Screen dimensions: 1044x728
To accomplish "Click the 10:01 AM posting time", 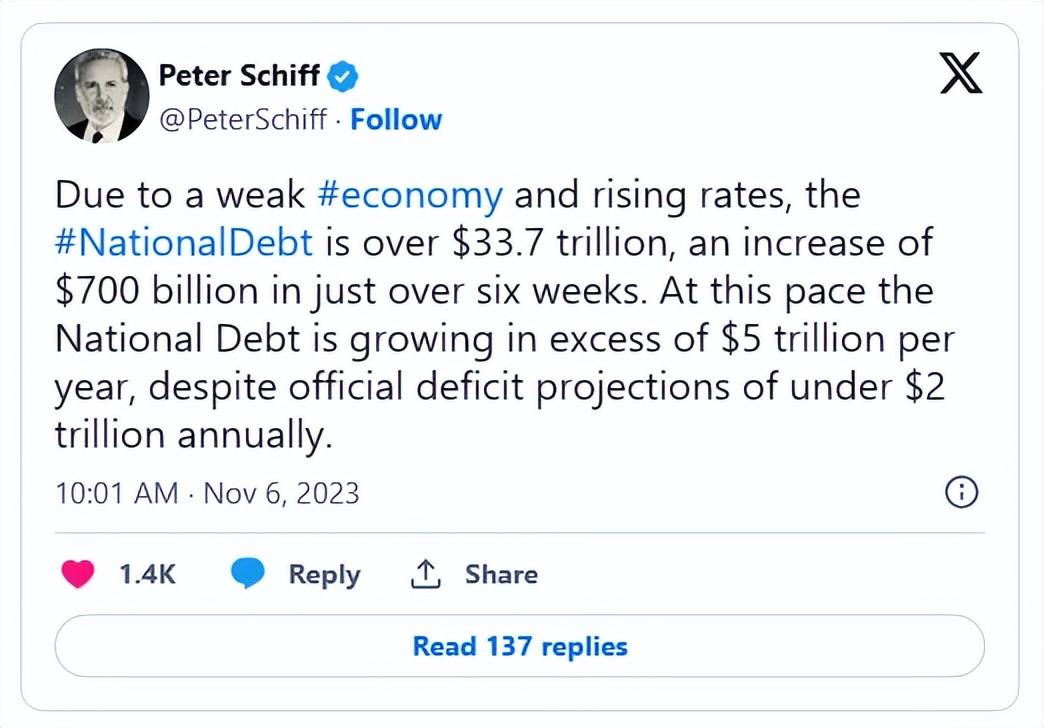I will [116, 493].
